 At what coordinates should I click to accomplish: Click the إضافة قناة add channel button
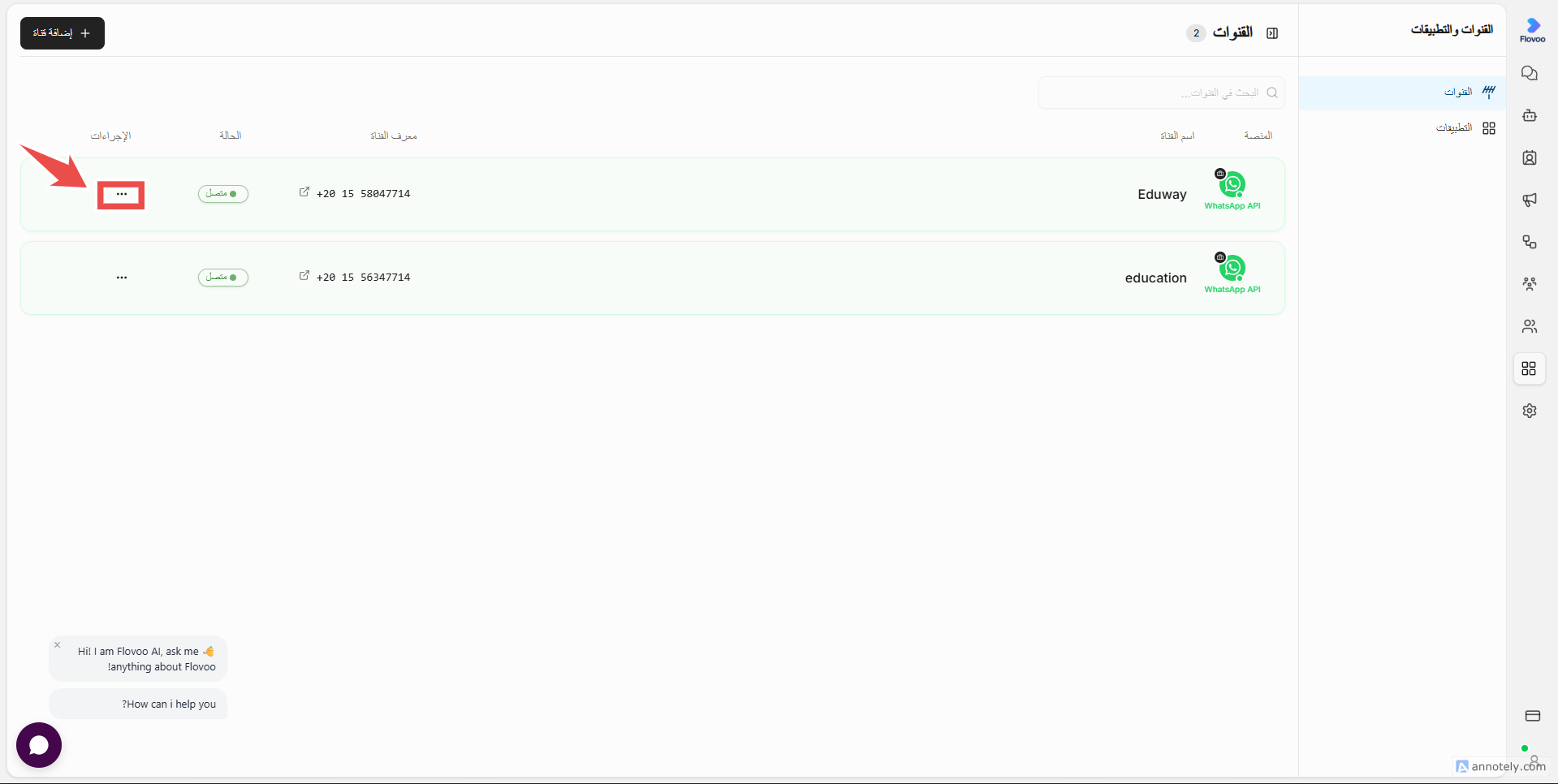point(63,33)
